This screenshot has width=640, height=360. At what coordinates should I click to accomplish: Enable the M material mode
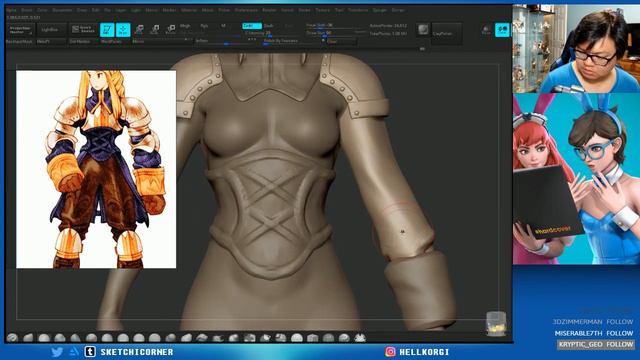[x=223, y=26]
